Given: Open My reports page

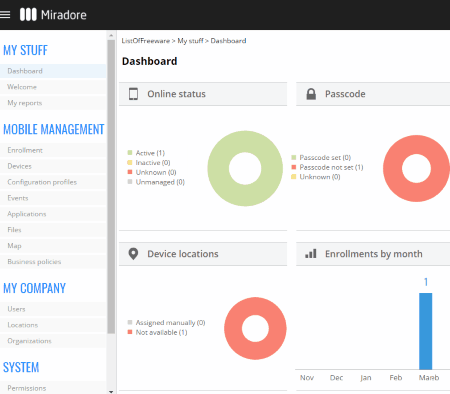Looking at the screenshot, I should click(53, 103).
